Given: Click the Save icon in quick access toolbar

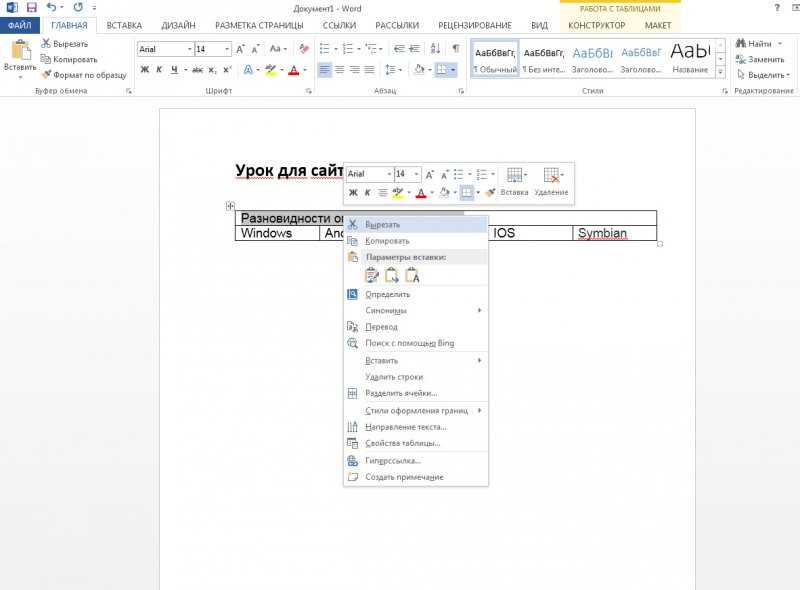Looking at the screenshot, I should click(32, 8).
